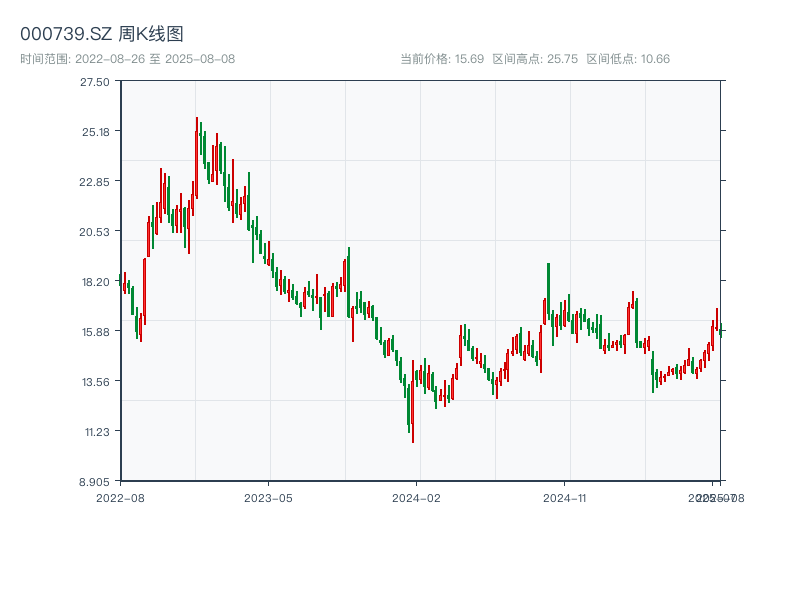Click the 000739.SZ 周K线图 chart title
This screenshot has height=600, width=800.
[x=102, y=35]
